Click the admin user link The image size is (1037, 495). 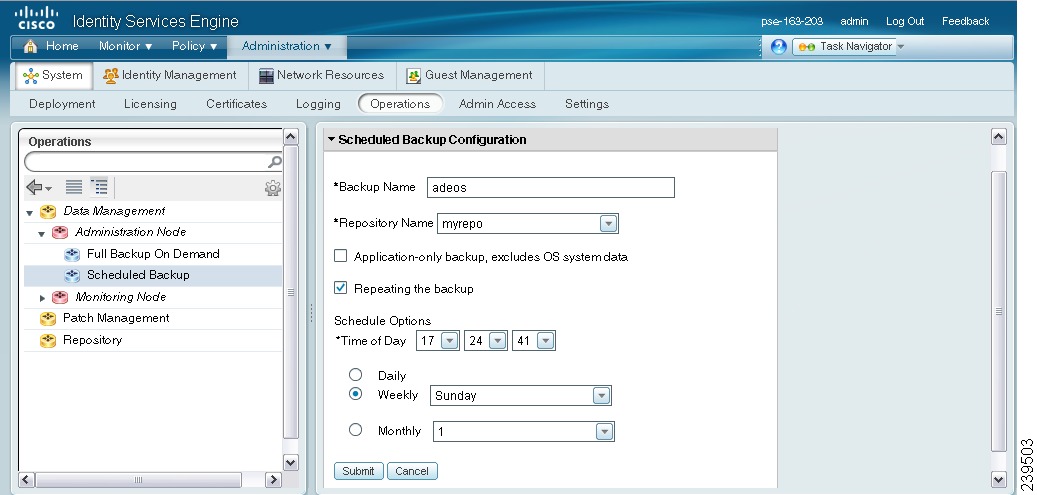point(854,21)
